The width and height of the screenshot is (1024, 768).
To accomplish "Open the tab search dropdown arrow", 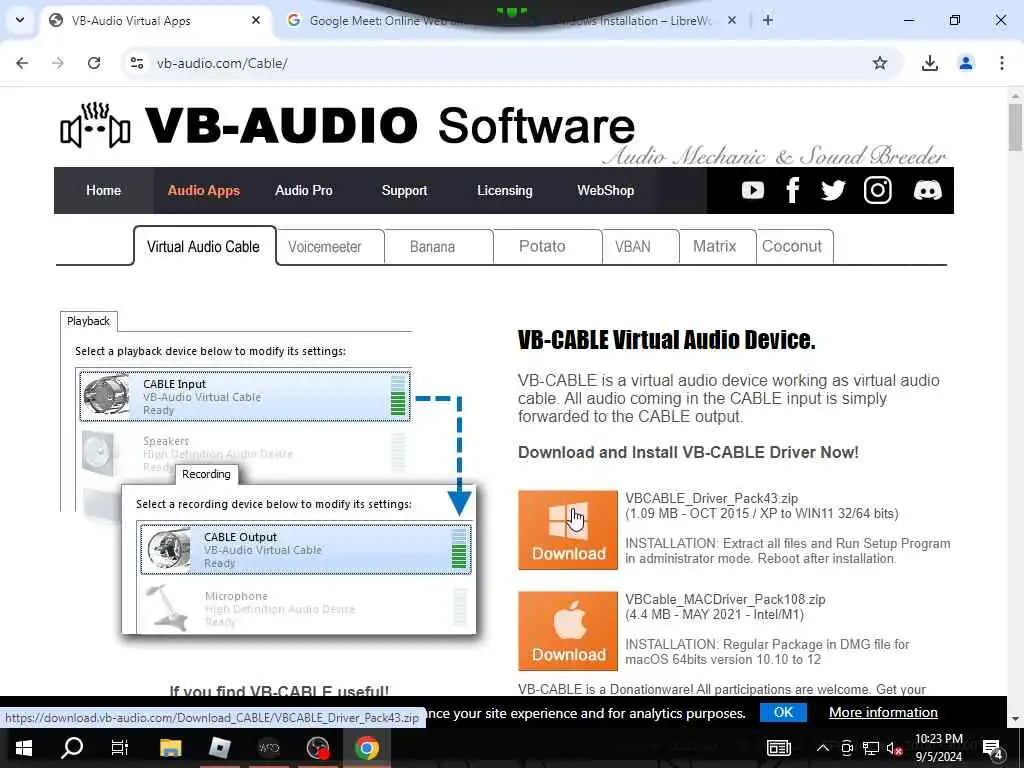I will (20, 20).
